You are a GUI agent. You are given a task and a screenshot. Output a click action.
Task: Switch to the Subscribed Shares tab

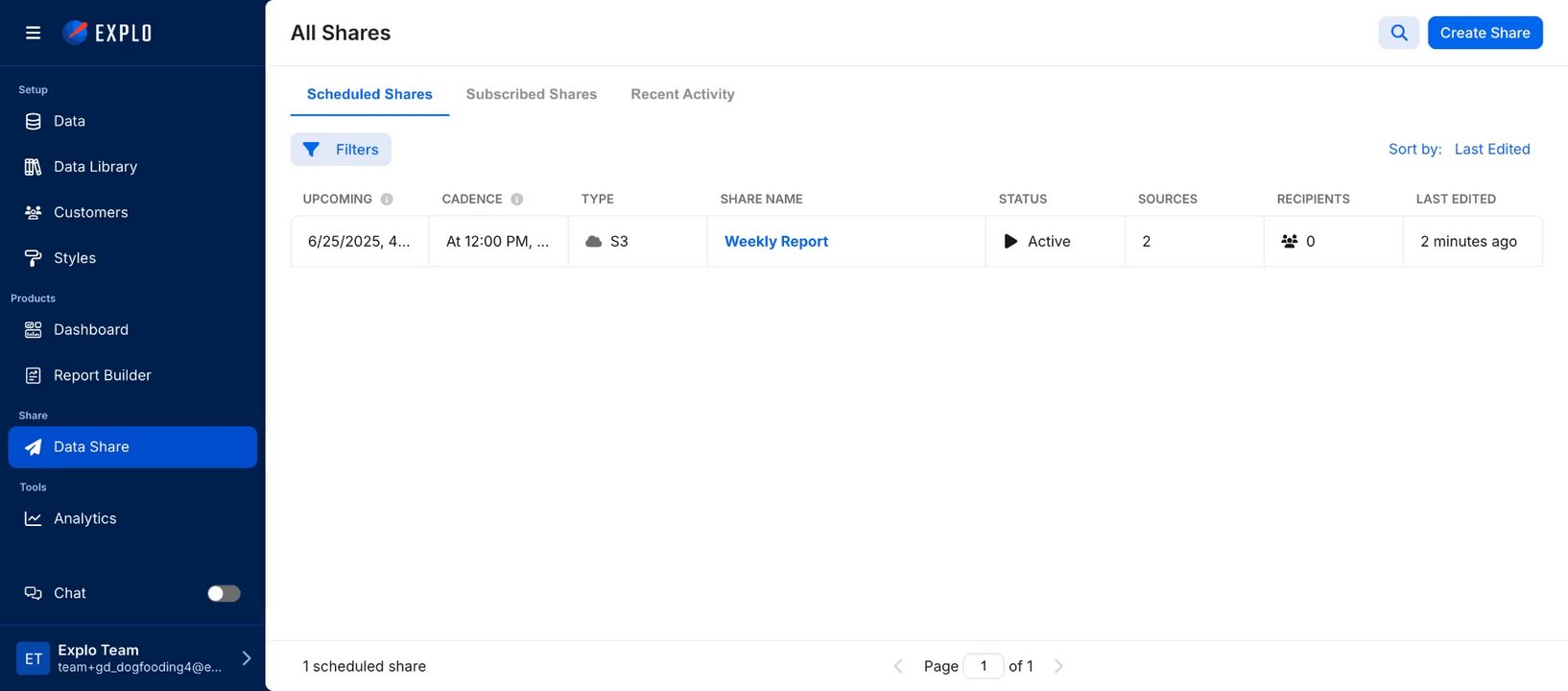[x=531, y=94]
